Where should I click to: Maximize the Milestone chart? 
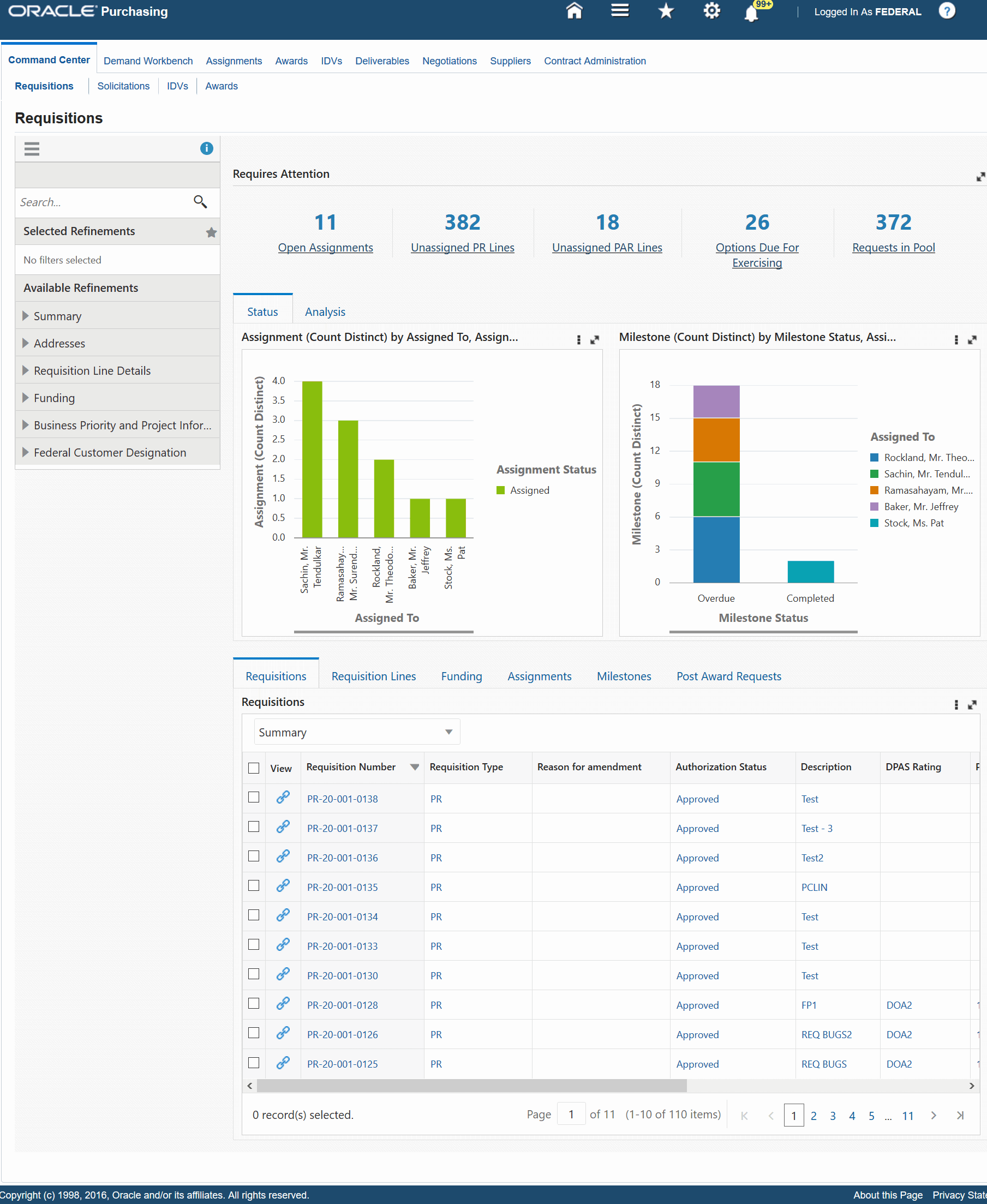972,339
